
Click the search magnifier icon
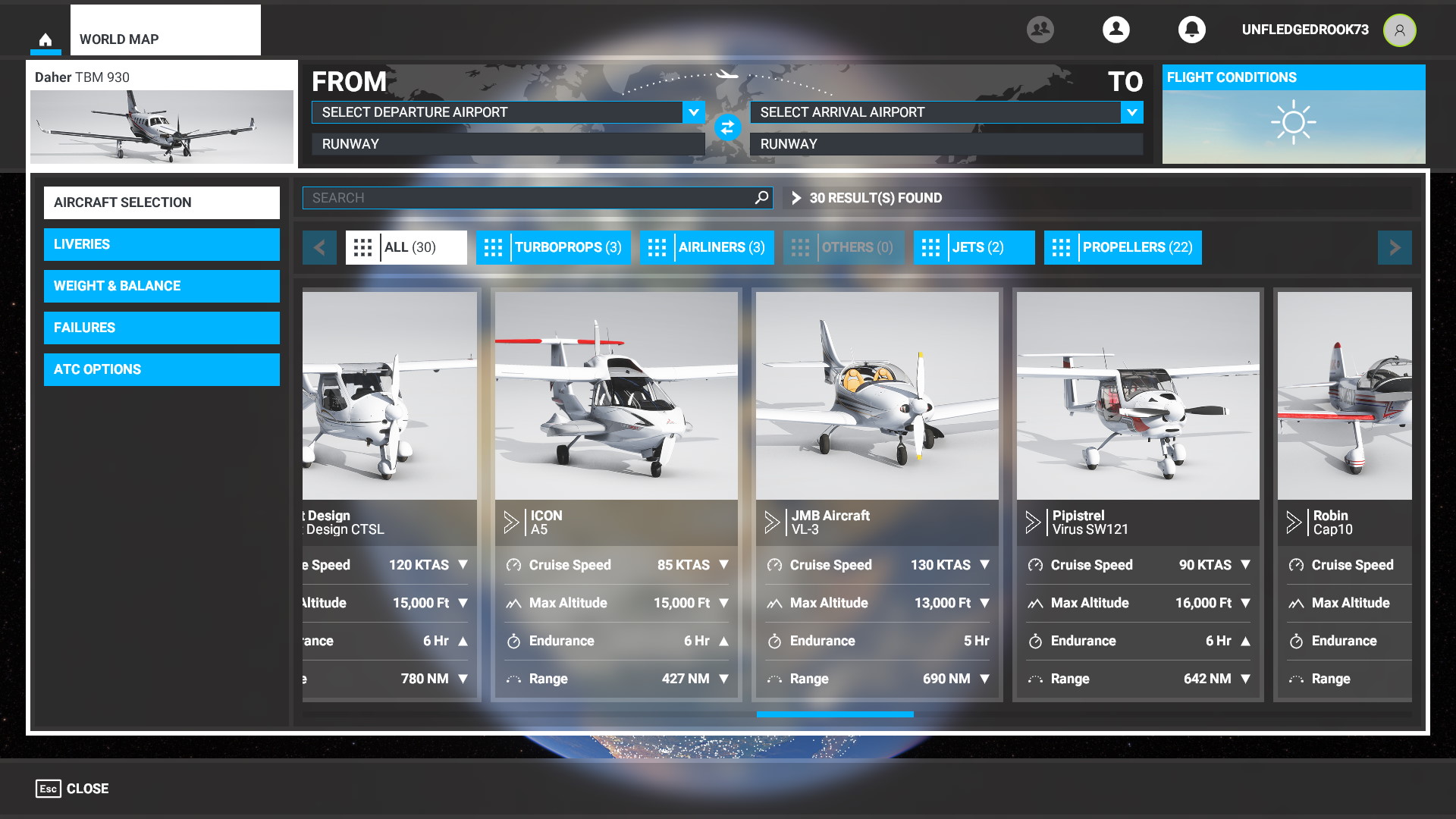point(761,198)
